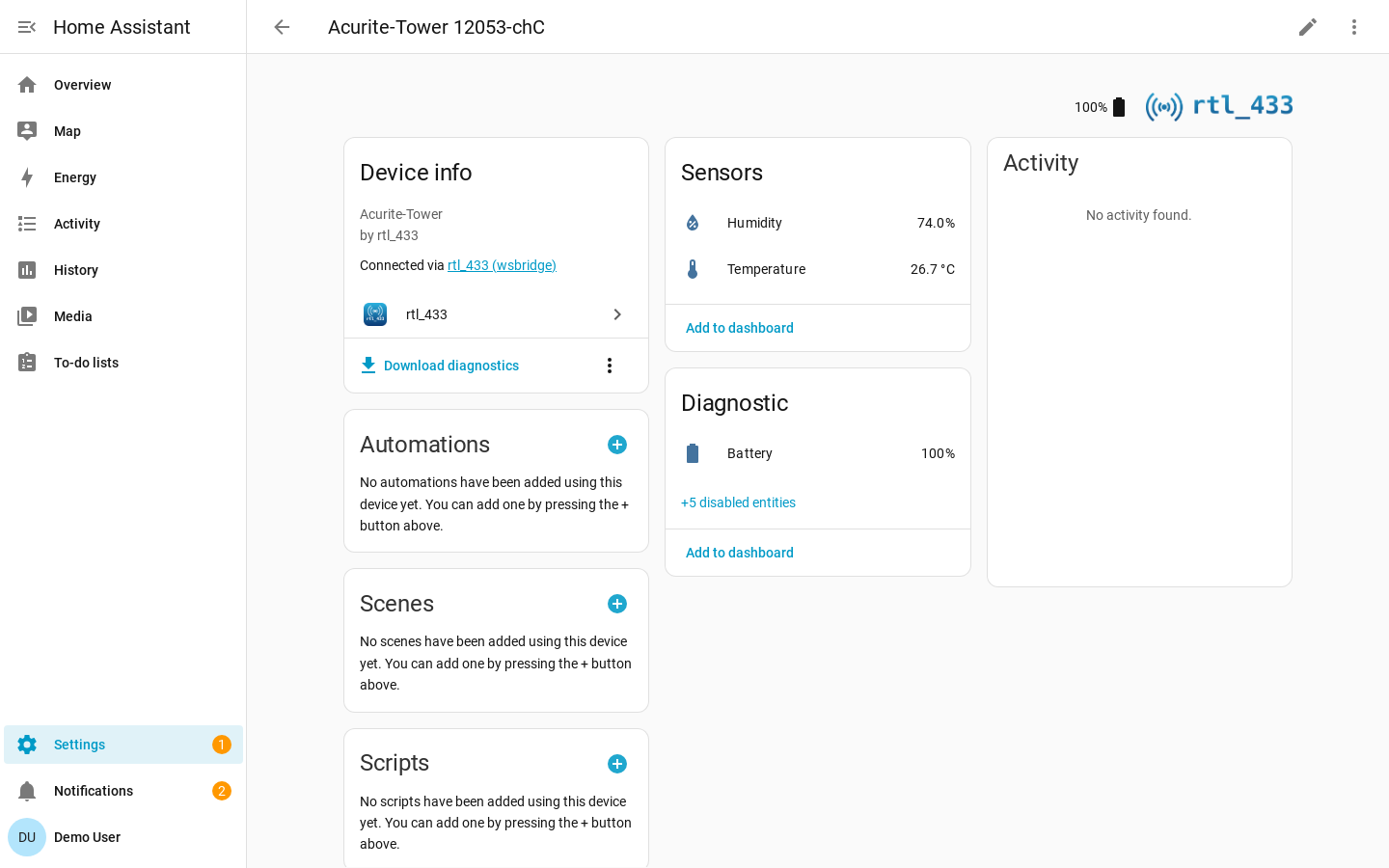The height and width of the screenshot is (868, 1389).
Task: Click the 100% battery indicator in header
Action: pyautogui.click(x=1101, y=107)
